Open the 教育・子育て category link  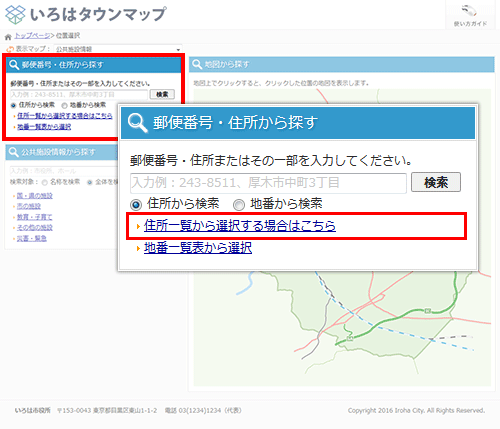point(35,217)
